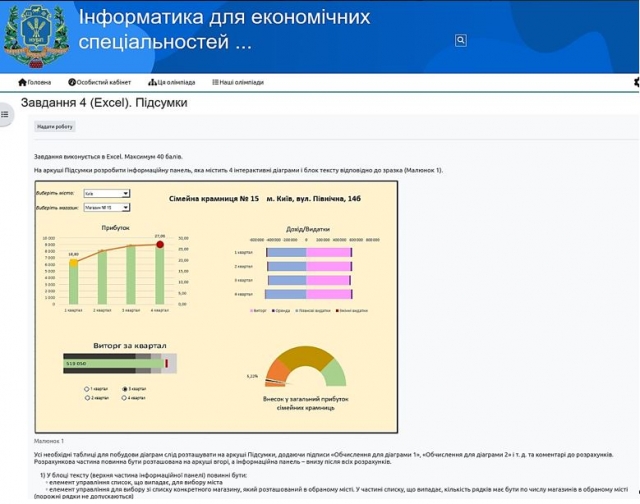This screenshot has width=640, height=504.
Task: Click the university crest logo
Action: pyautogui.click(x=36, y=36)
